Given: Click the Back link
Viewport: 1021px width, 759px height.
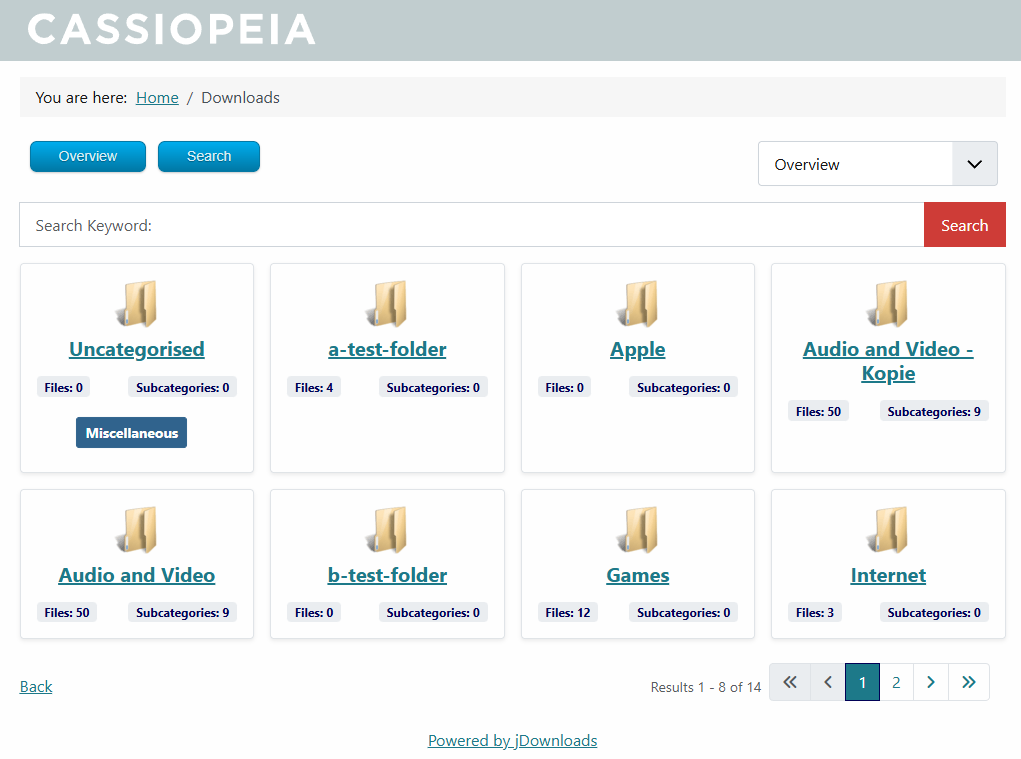Looking at the screenshot, I should tap(36, 686).
